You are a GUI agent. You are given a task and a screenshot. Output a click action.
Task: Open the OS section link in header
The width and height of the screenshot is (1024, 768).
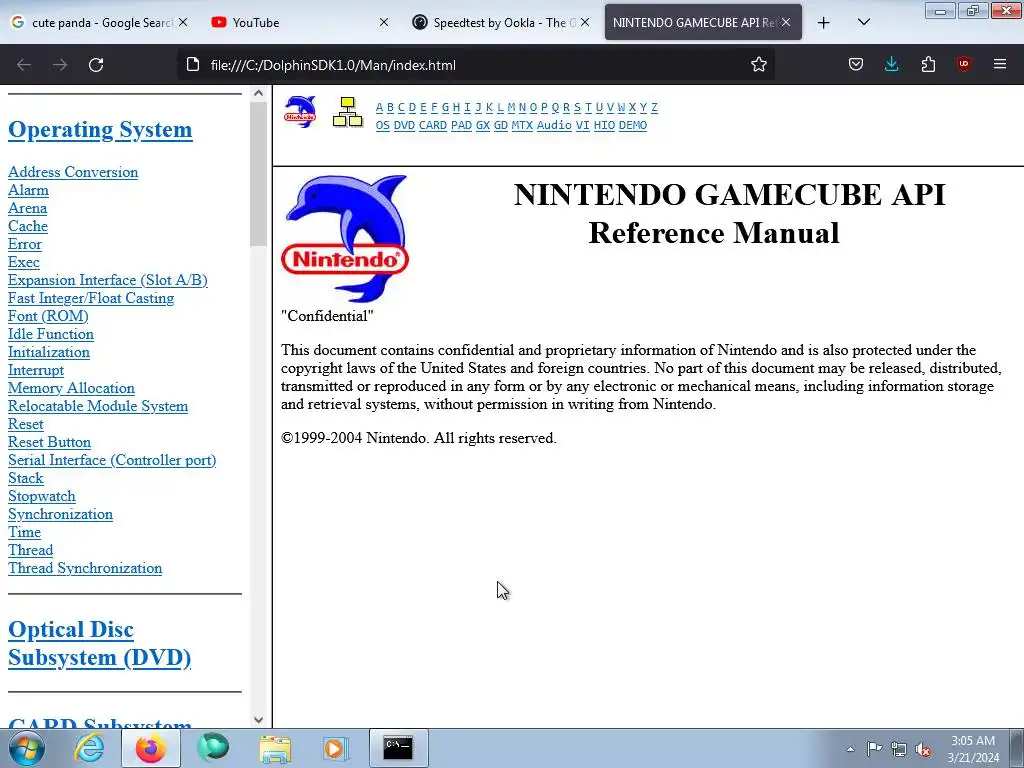point(383,125)
